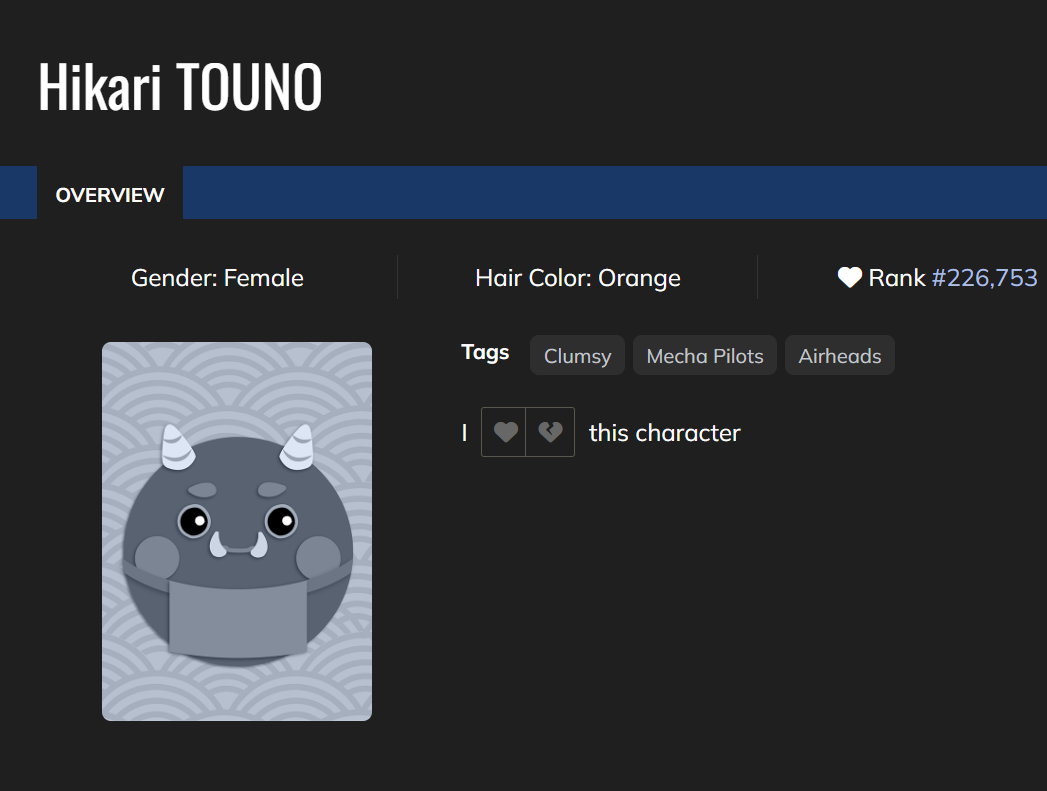
Task: Click the Hair Color: Orange text
Action: coord(578,278)
